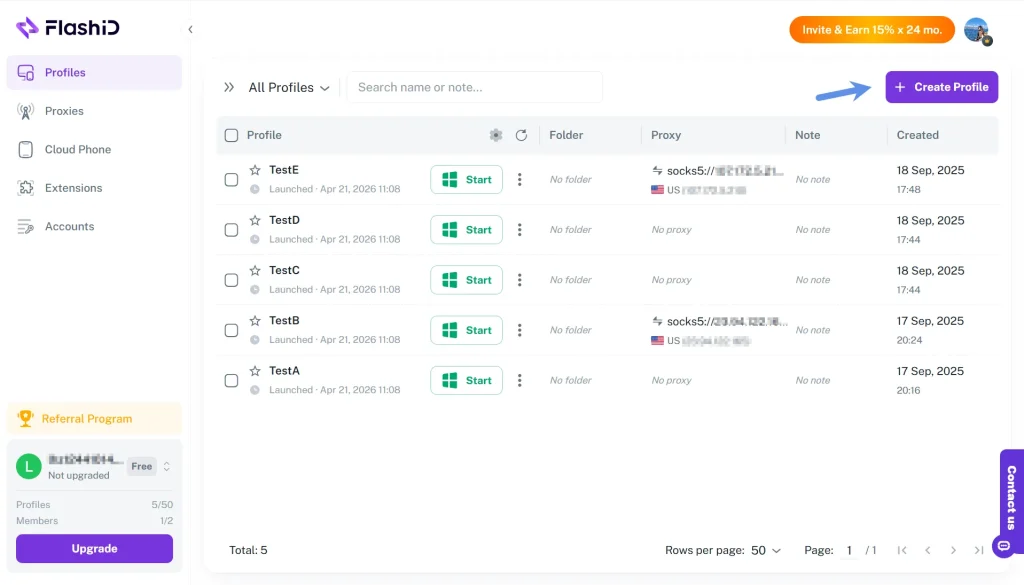Viewport: 1024px width, 585px height.
Task: Expand folder panel with double-chevron icon
Action: pyautogui.click(x=229, y=87)
